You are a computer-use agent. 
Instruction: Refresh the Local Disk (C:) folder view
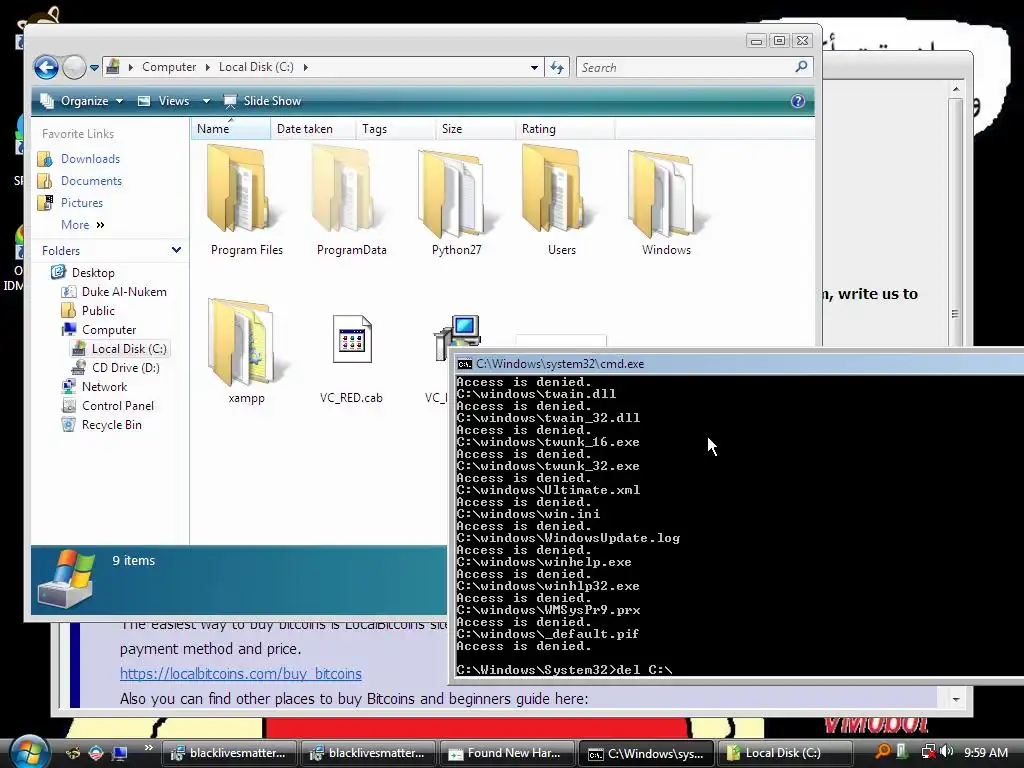click(x=557, y=67)
